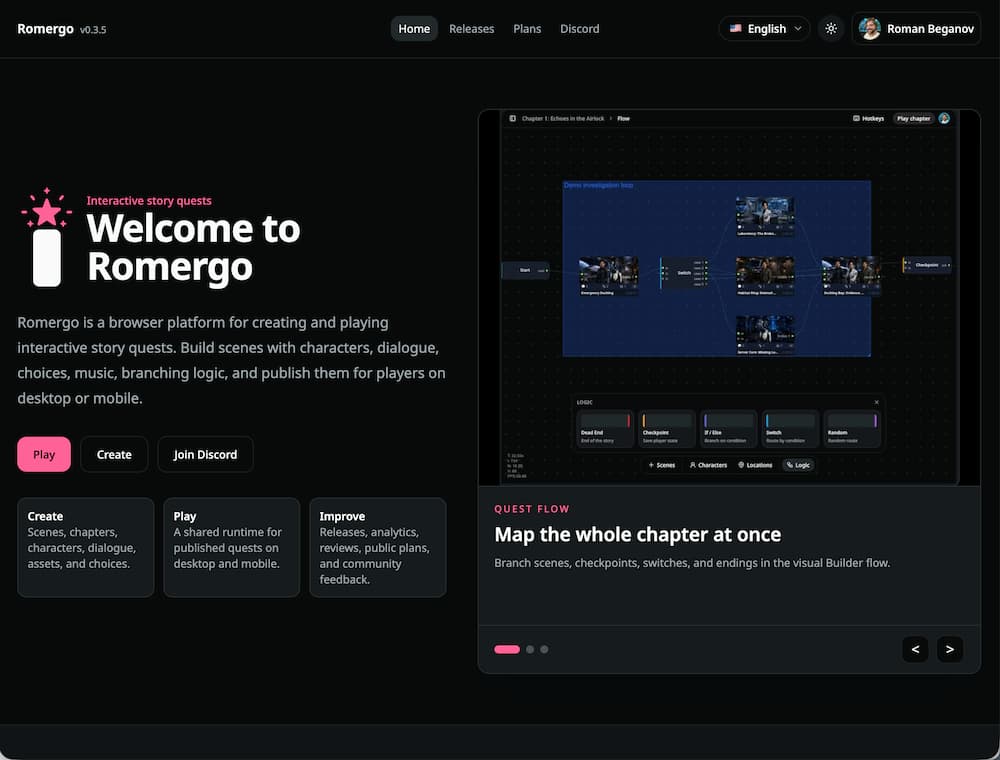This screenshot has width=1000, height=760.
Task: Click the "Romergo is a browser platform" paragraph
Action: (x=232, y=360)
